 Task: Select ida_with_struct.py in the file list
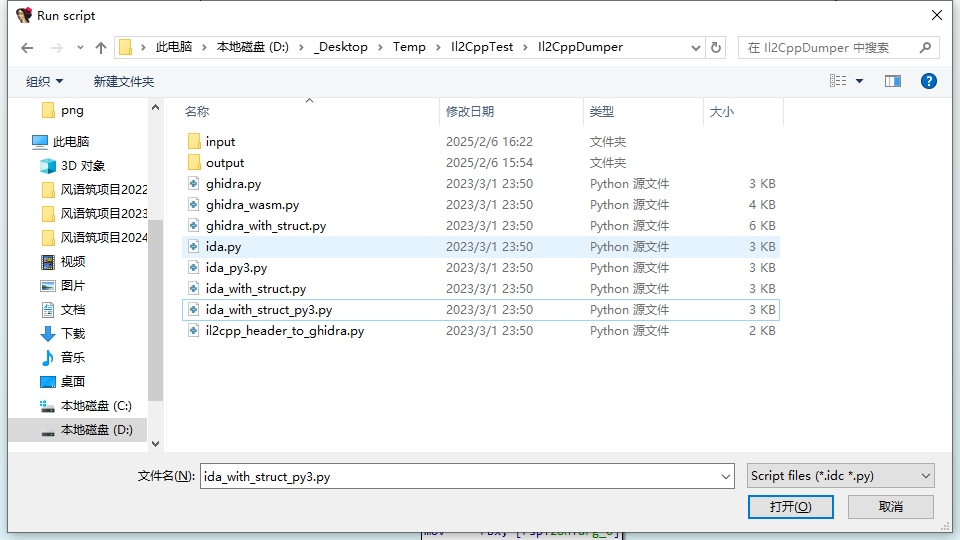point(256,289)
